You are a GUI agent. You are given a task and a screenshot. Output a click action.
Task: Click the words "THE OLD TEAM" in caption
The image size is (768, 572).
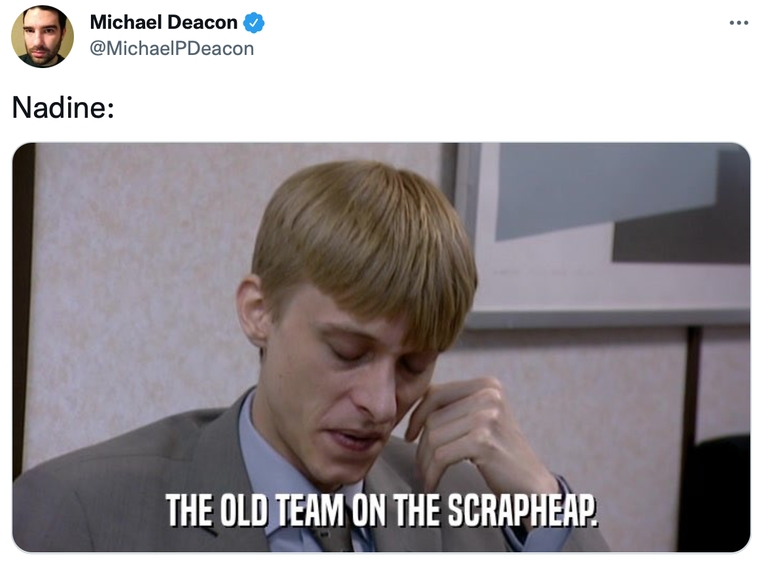pos(255,510)
